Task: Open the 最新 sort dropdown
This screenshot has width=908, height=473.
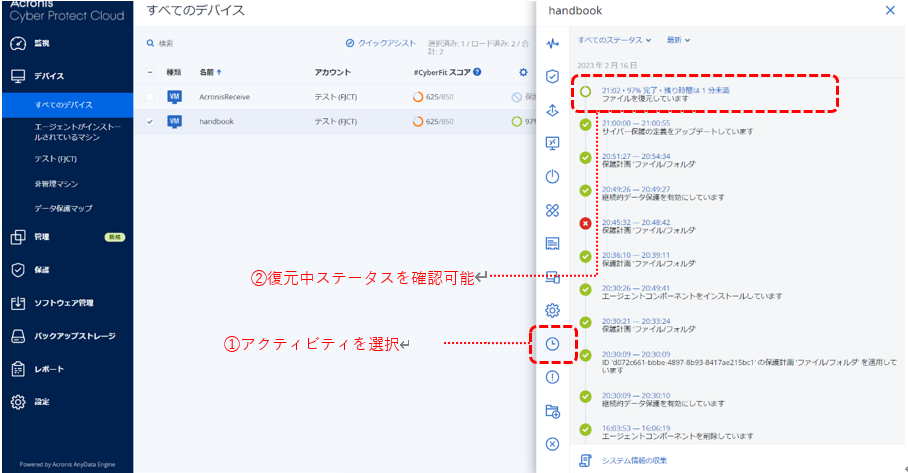Action: pos(678,40)
